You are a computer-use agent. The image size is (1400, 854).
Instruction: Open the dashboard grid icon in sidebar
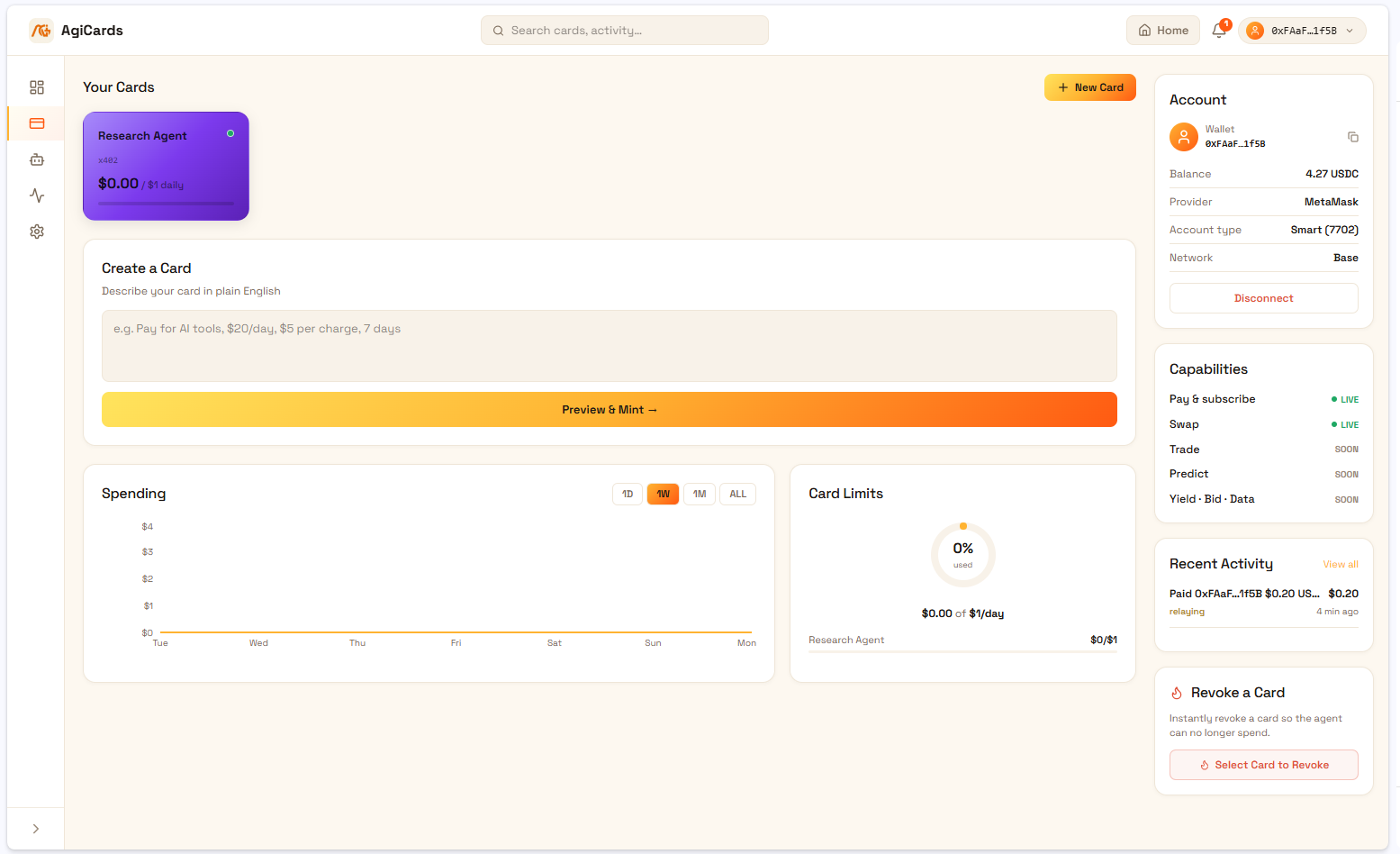pyautogui.click(x=37, y=87)
